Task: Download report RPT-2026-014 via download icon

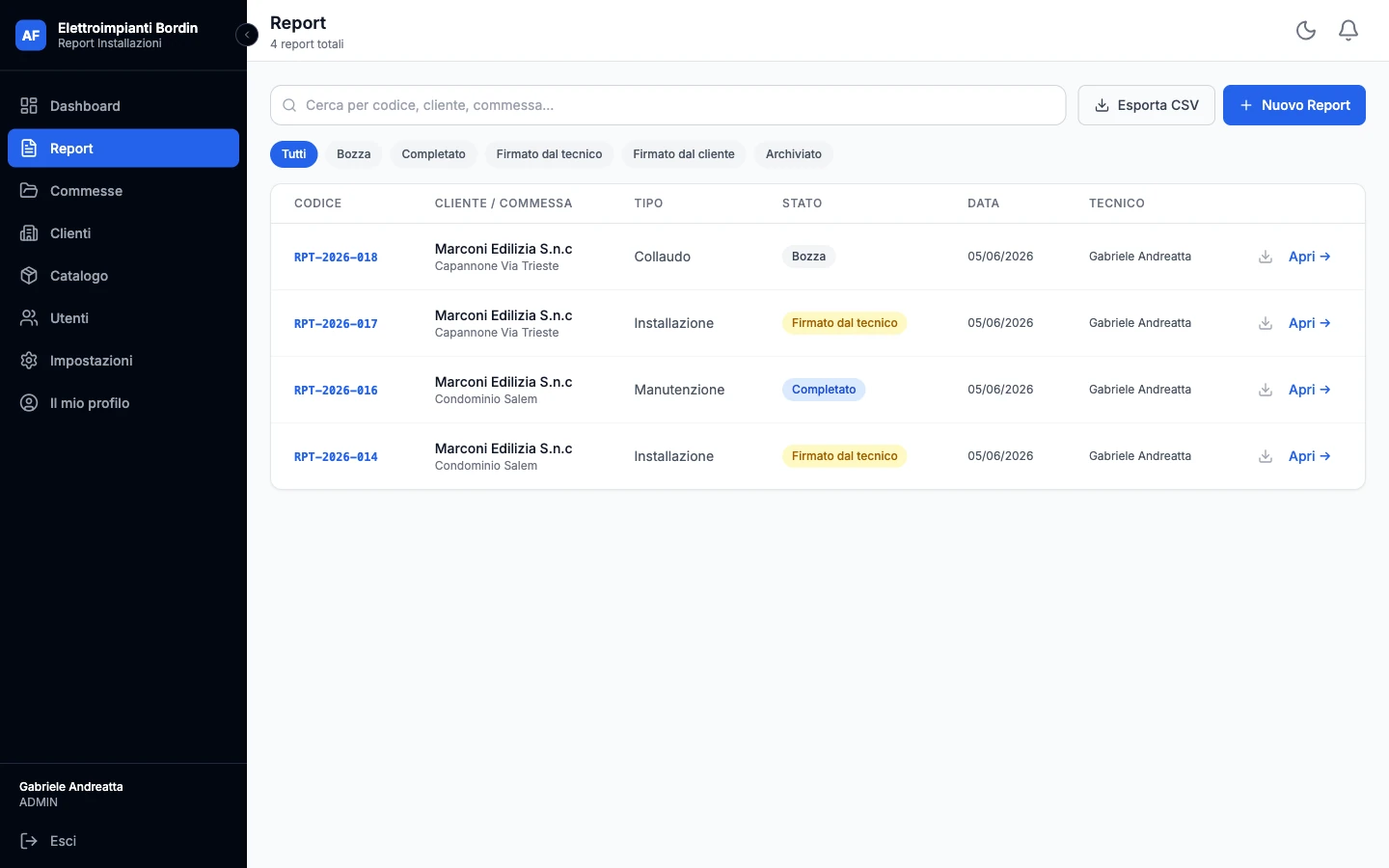Action: [x=1266, y=456]
